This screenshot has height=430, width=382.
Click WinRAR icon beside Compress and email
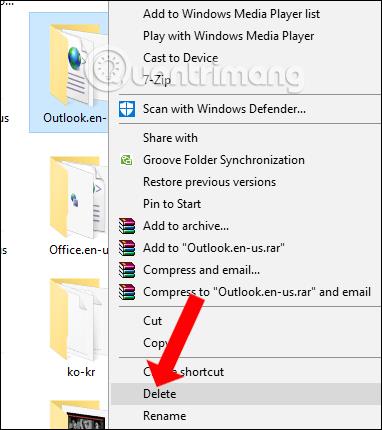tap(127, 270)
